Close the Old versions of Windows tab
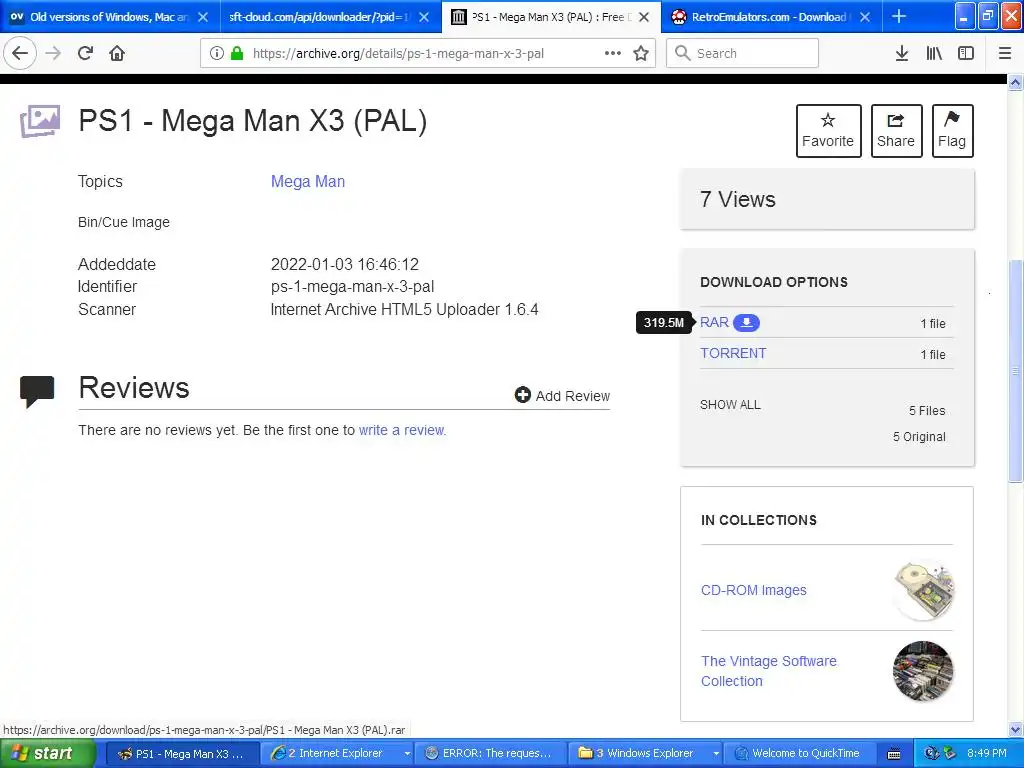The height and width of the screenshot is (768, 1024). pyautogui.click(x=203, y=17)
